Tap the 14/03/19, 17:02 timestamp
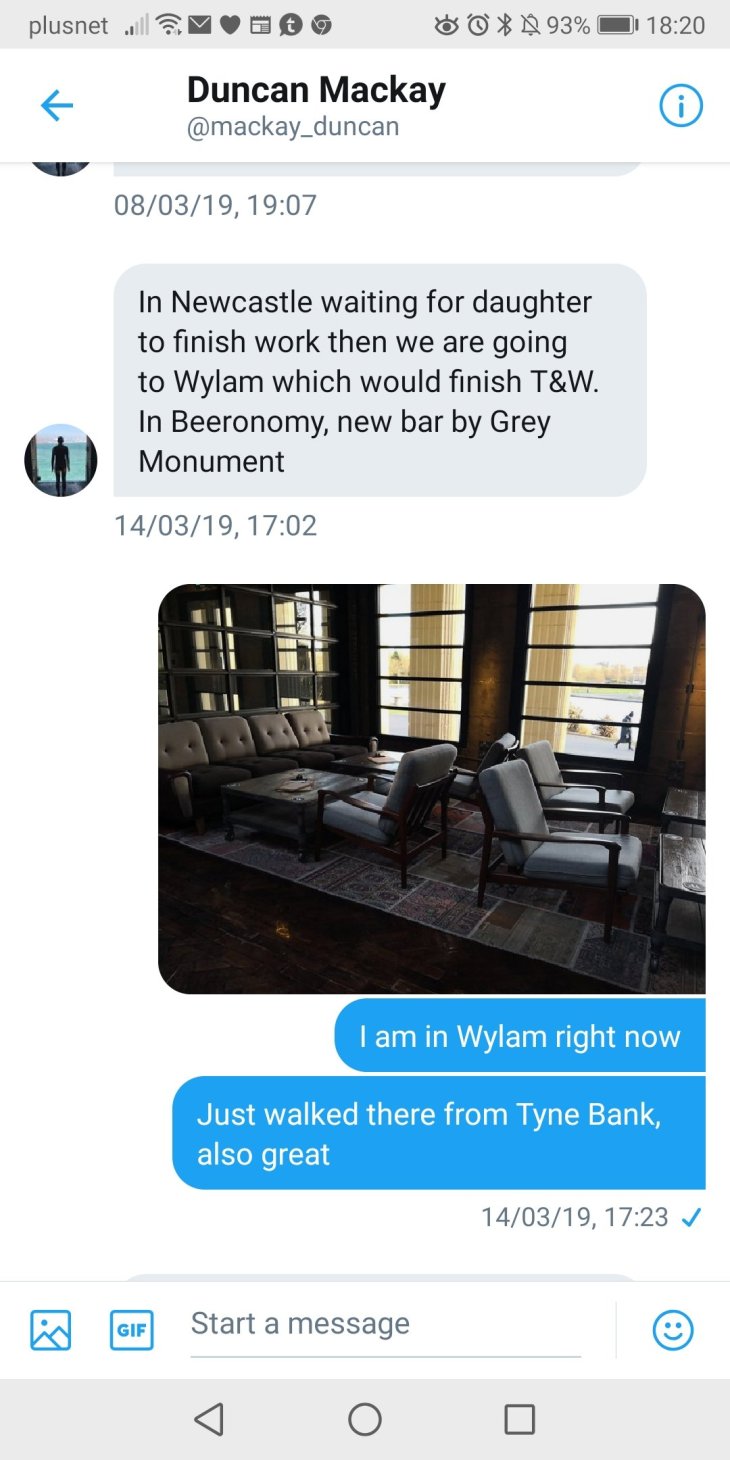This screenshot has width=730, height=1460. click(x=215, y=525)
